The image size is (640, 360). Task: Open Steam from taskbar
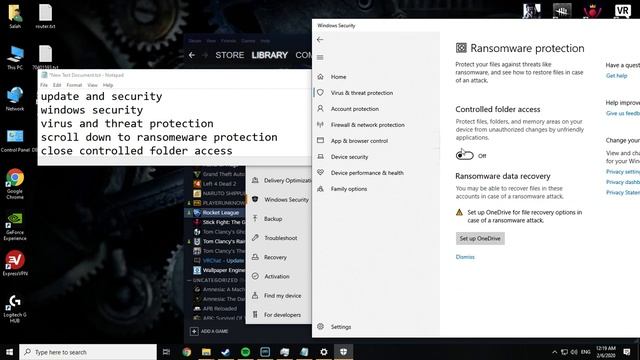(x=225, y=352)
